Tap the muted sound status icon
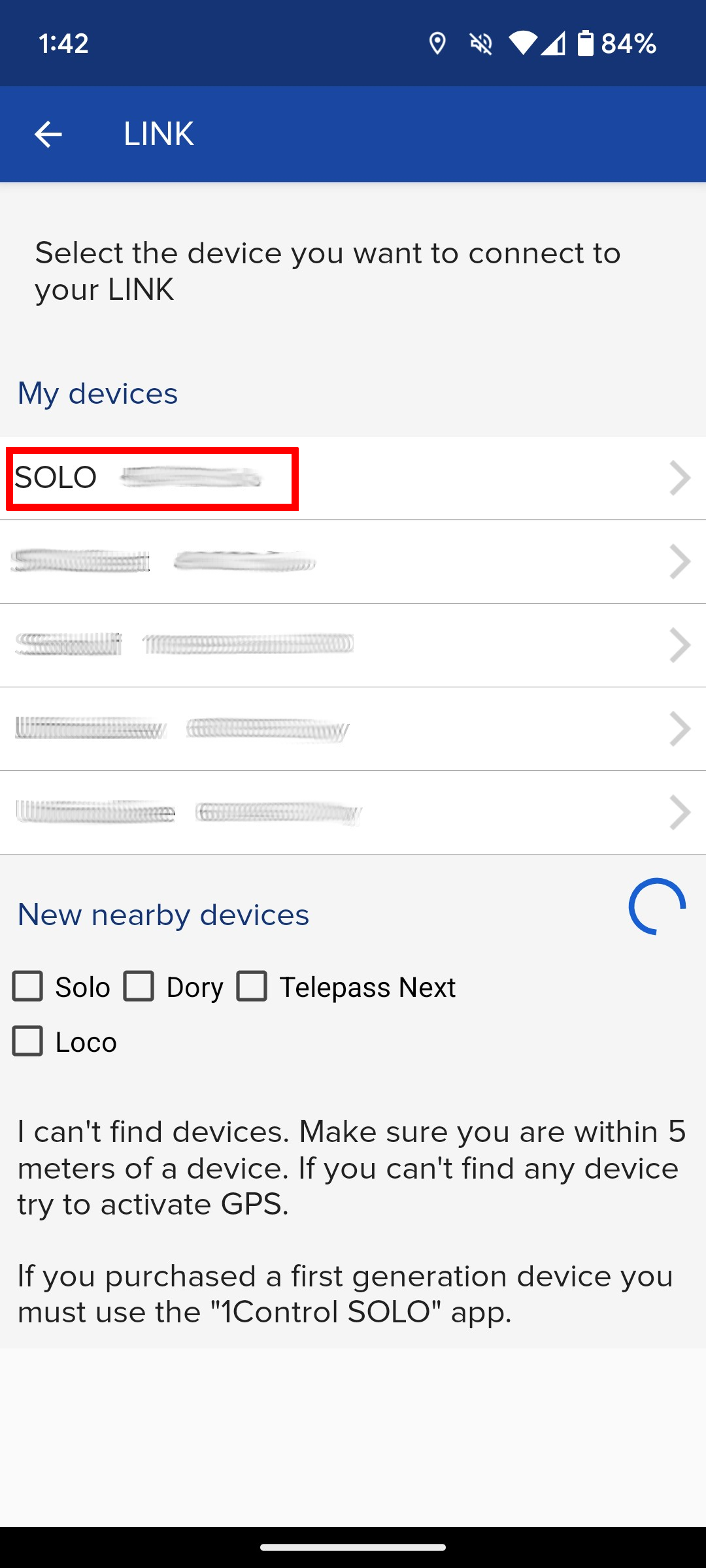 [x=481, y=44]
